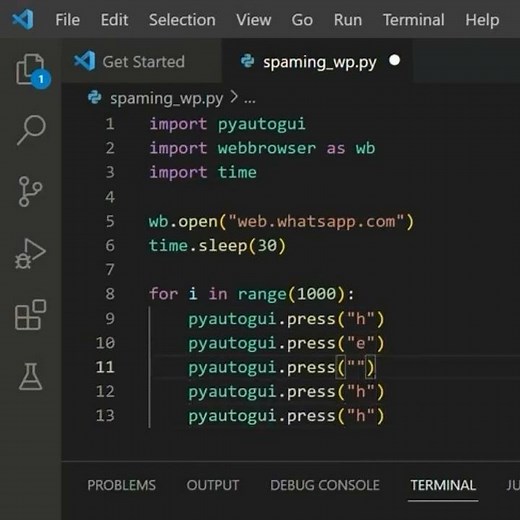This screenshot has width=520, height=520.
Task: Click the unsaved dot on spaming_wp.py tab
Action: pos(394,60)
